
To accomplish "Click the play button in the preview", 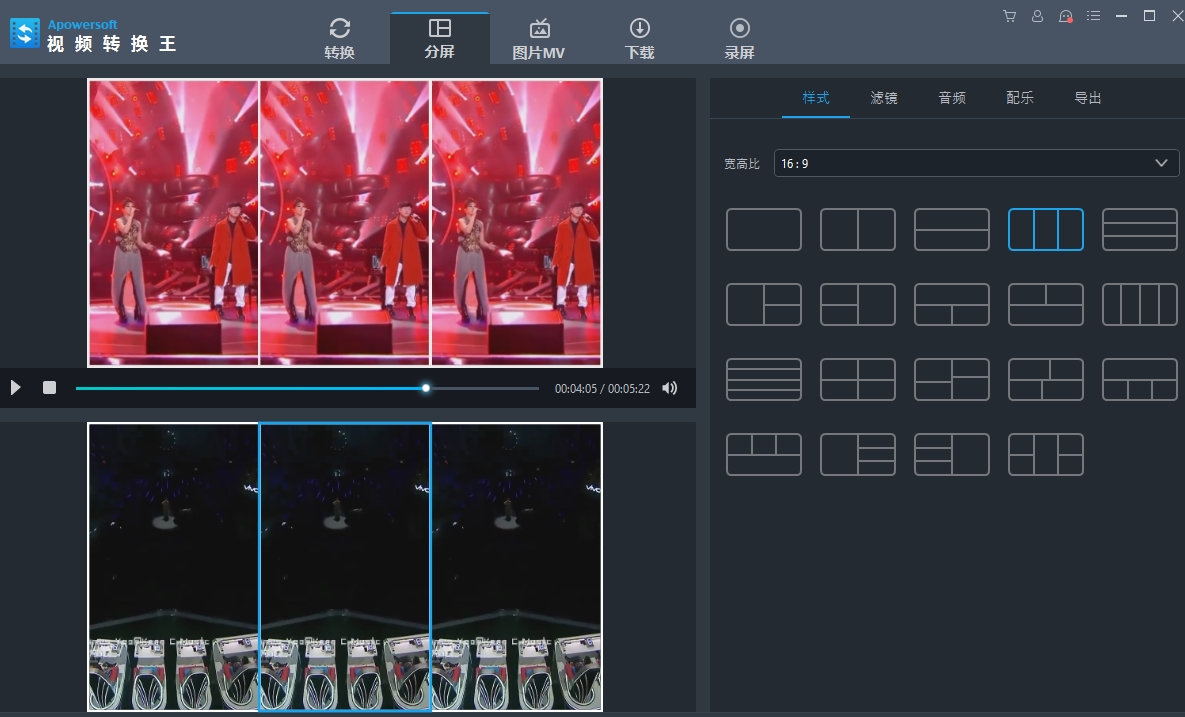I will pyautogui.click(x=16, y=388).
